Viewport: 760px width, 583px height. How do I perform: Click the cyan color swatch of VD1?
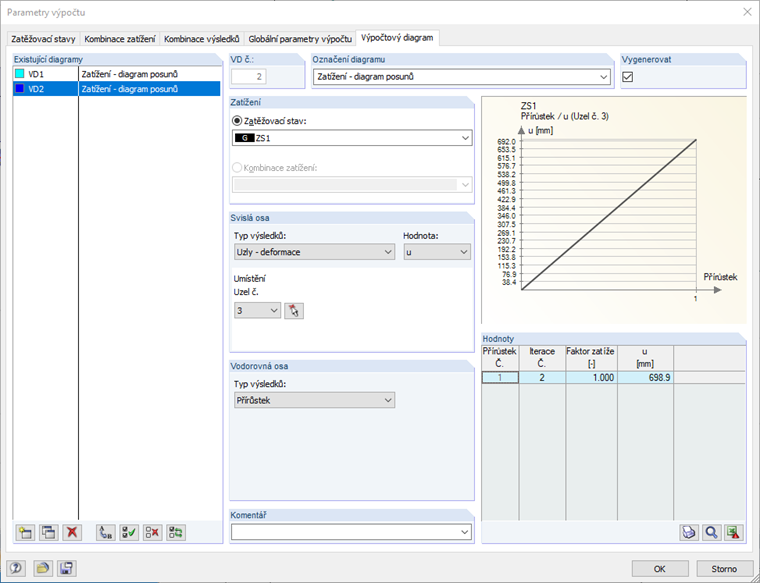point(19,74)
